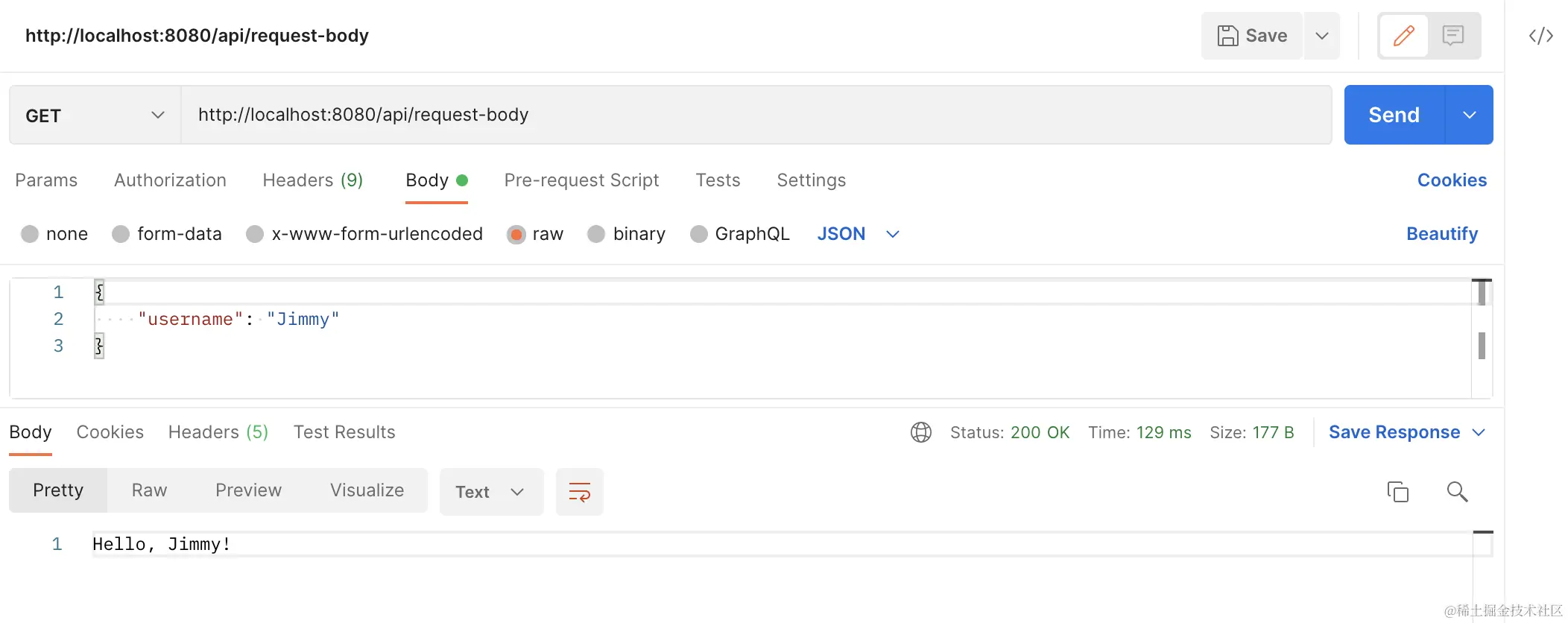Open the code snippet generator icon
The image size is (1568, 623).
pos(1541,35)
